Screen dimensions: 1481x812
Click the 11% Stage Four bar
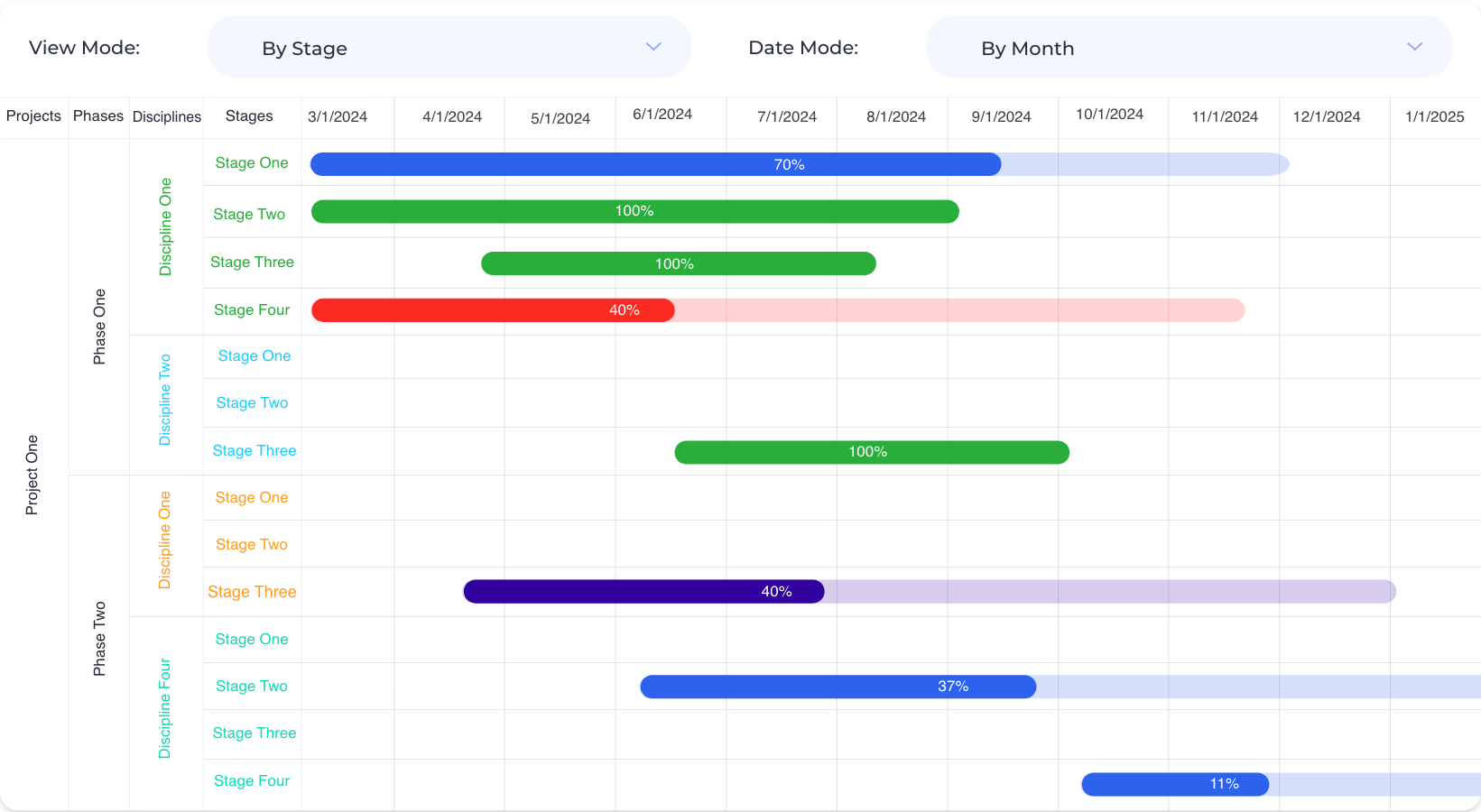tap(1175, 784)
